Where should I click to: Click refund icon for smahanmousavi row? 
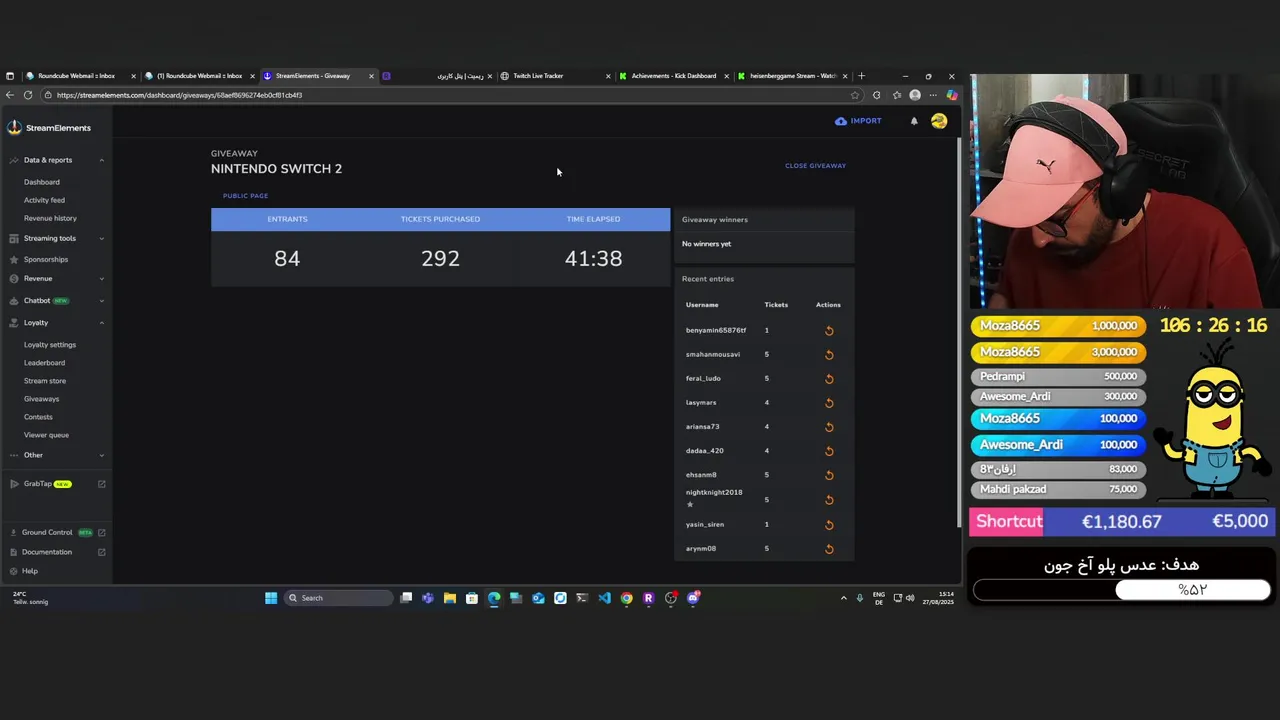tap(829, 355)
